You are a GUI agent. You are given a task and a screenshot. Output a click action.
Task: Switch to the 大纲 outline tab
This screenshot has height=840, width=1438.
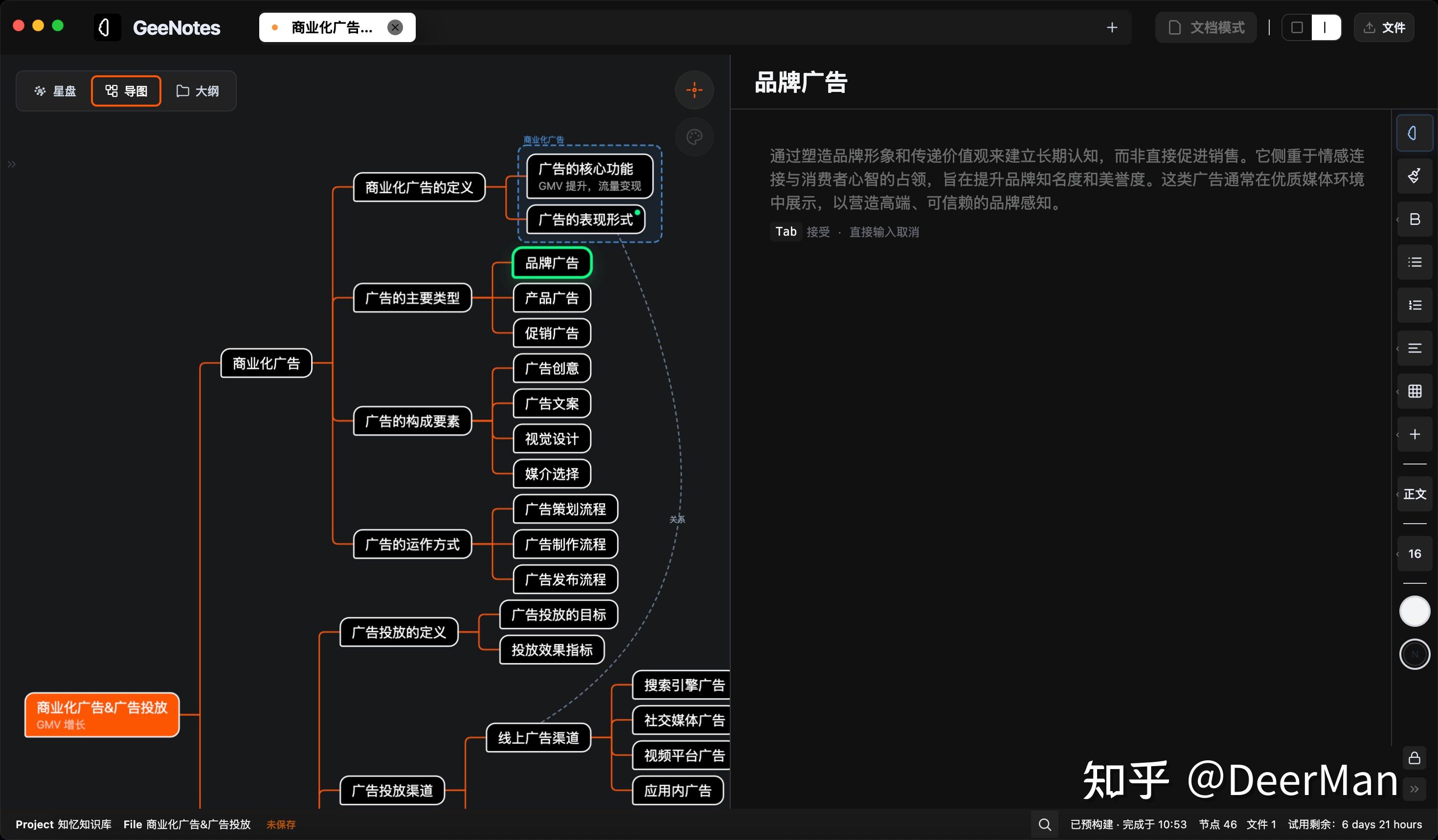(x=198, y=91)
